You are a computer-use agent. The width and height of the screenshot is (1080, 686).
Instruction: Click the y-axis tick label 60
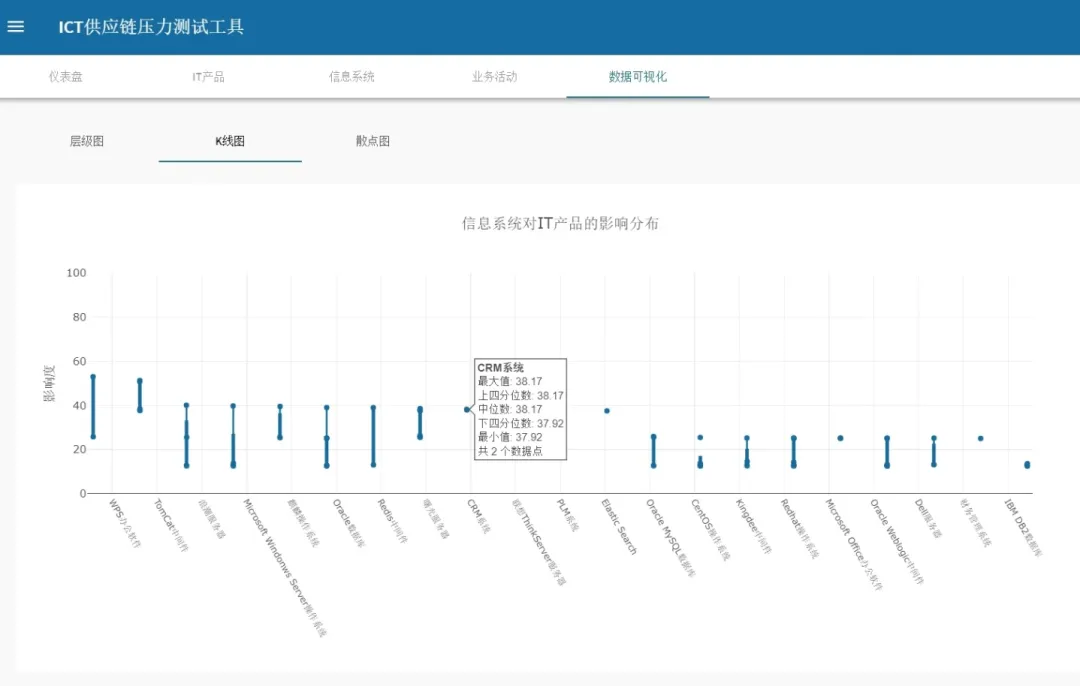click(79, 361)
